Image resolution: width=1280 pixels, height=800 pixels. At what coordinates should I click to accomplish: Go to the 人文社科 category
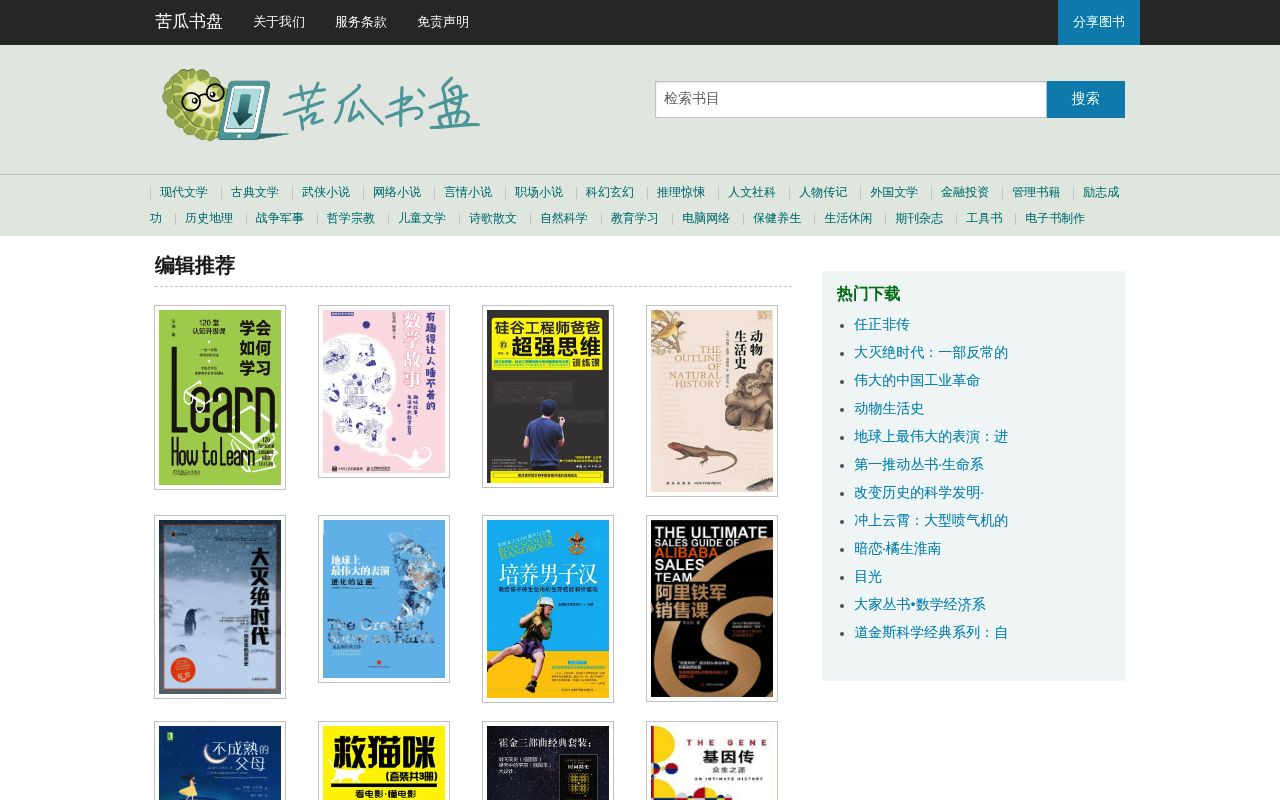click(x=752, y=192)
